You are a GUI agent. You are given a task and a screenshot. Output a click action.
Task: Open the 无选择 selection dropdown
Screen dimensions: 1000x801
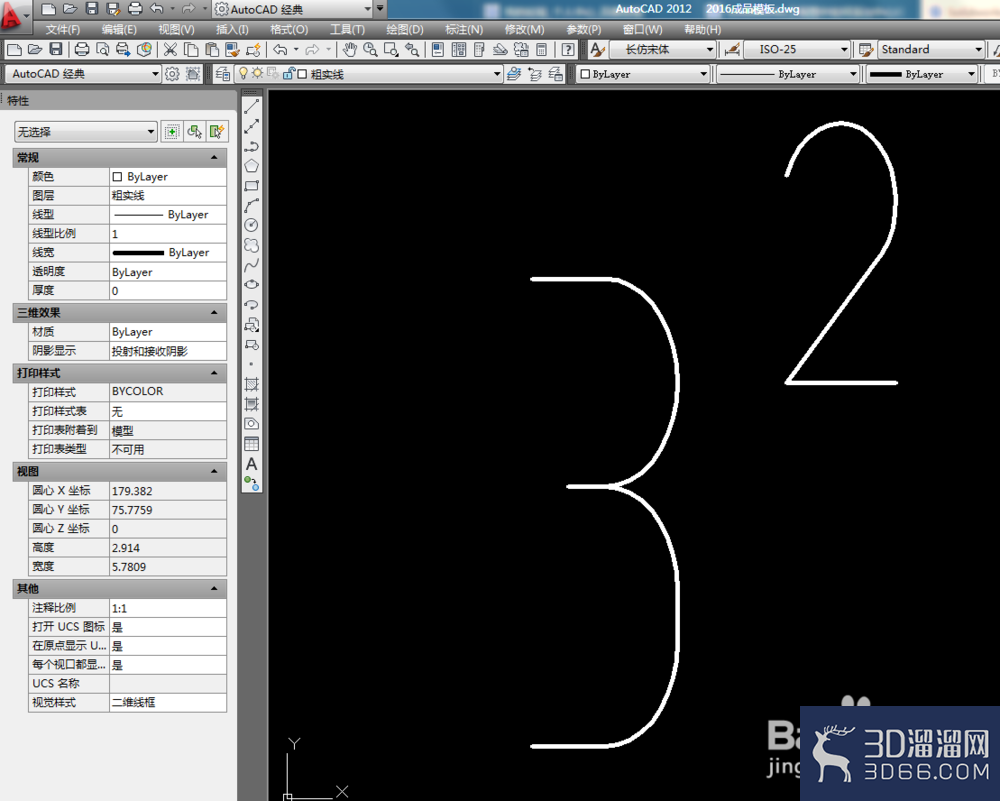[85, 132]
